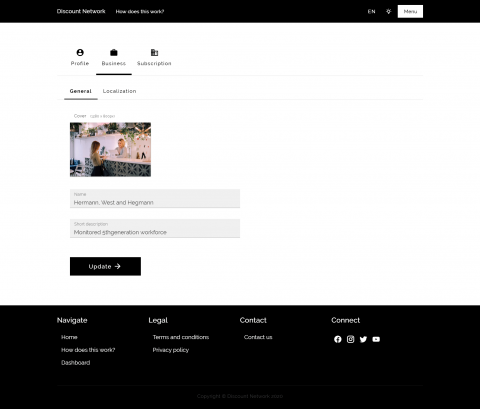Image resolution: width=480 pixels, height=409 pixels.
Task: Open 'How does this work?' in header
Action: [x=140, y=11]
